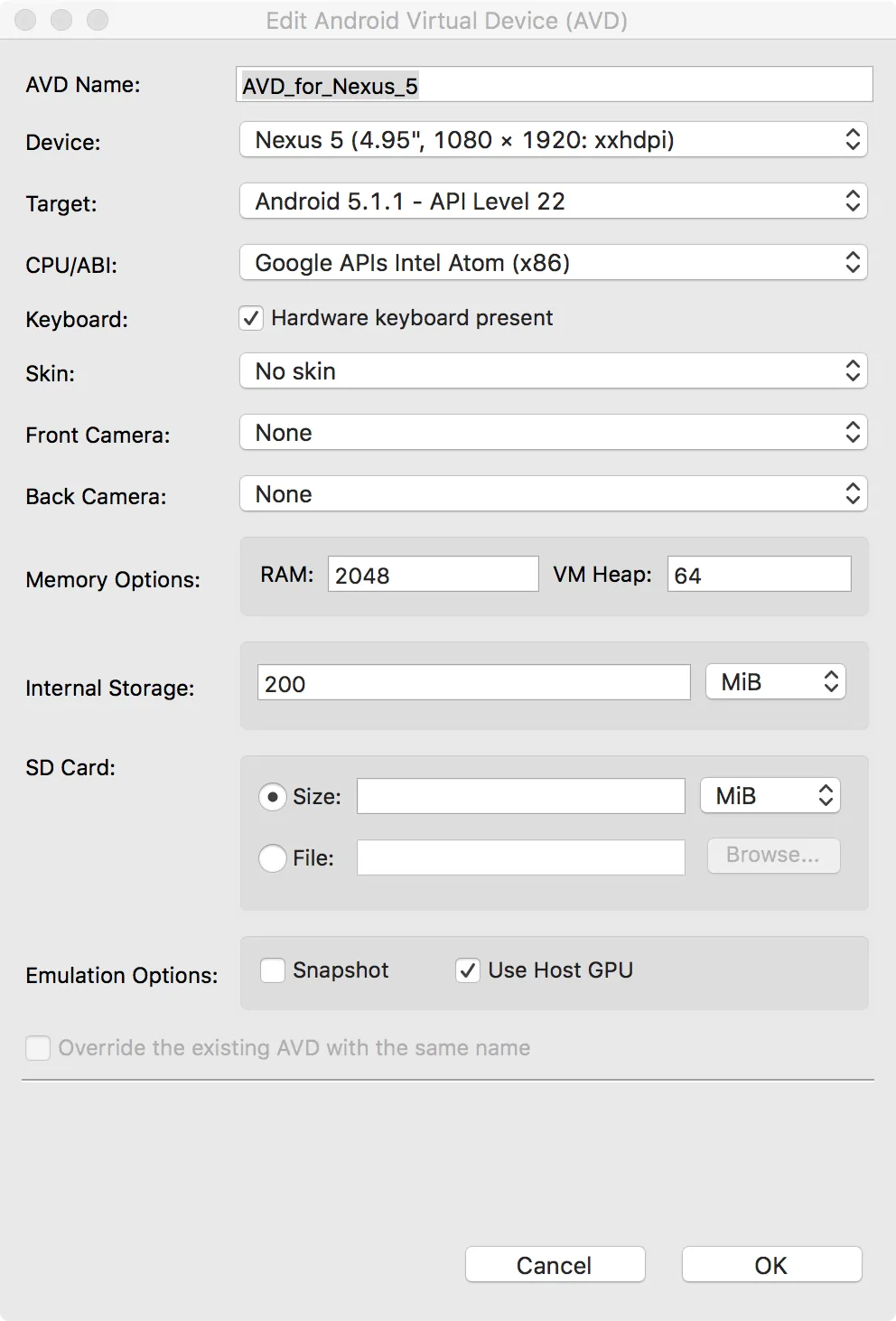Click the VM Heap input field
The height and width of the screenshot is (1321, 896).
click(x=759, y=575)
